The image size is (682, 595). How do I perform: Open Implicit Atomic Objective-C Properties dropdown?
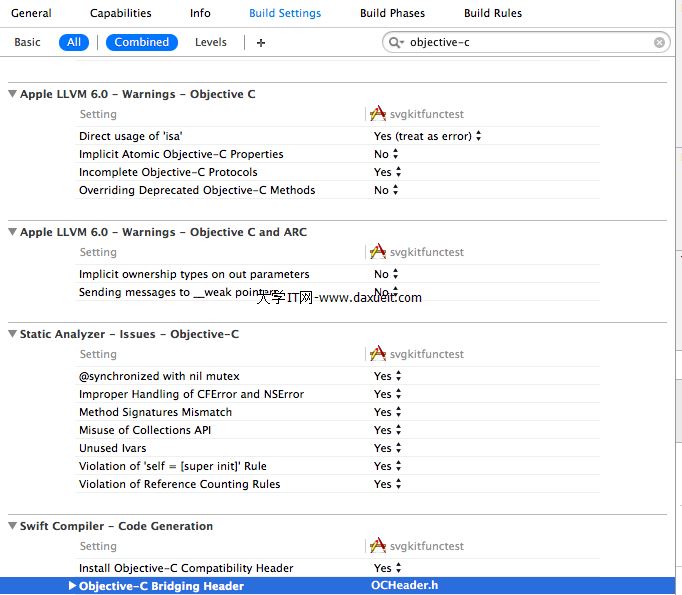386,154
